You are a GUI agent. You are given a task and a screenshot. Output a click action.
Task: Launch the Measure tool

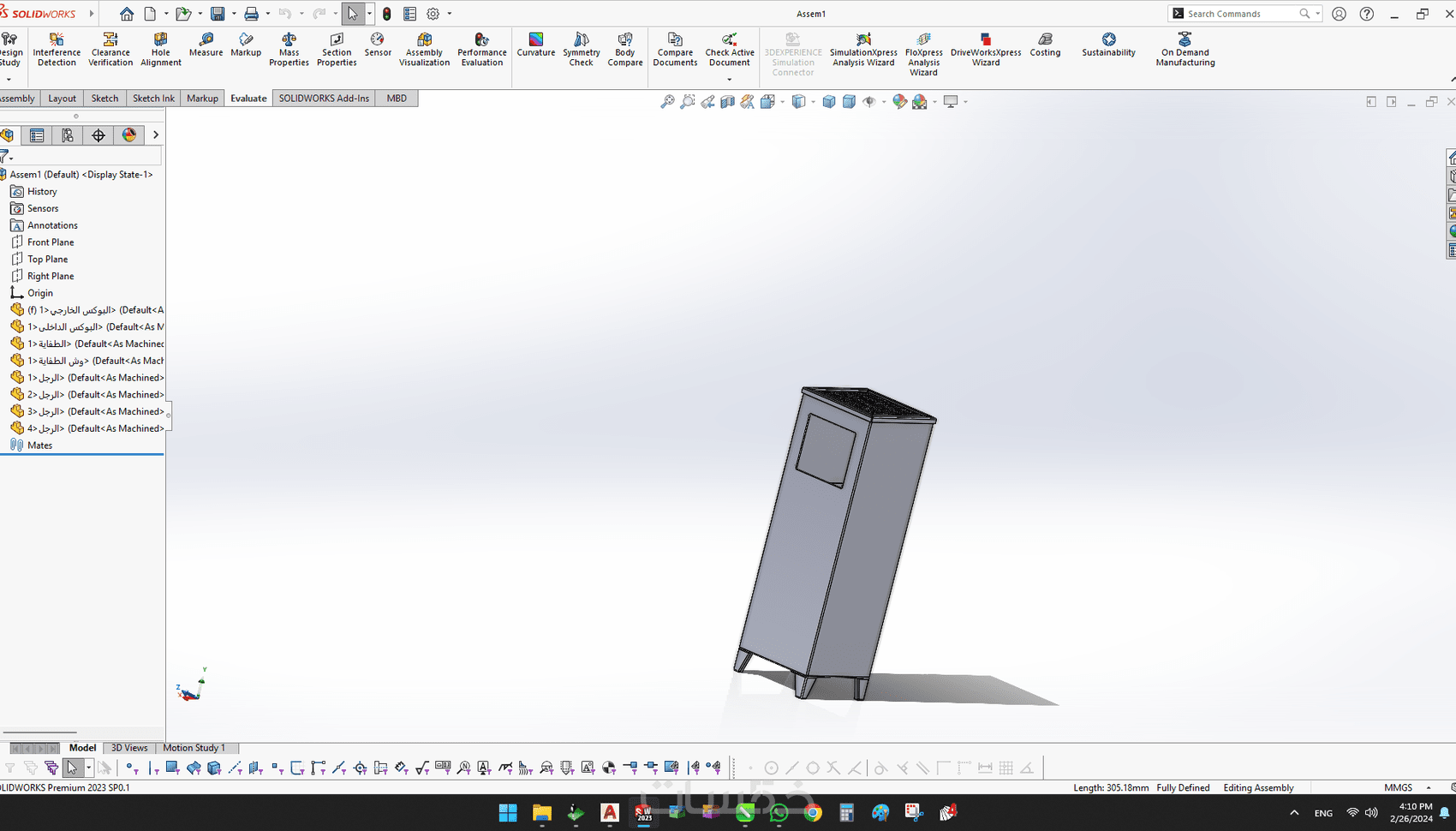coord(206,45)
